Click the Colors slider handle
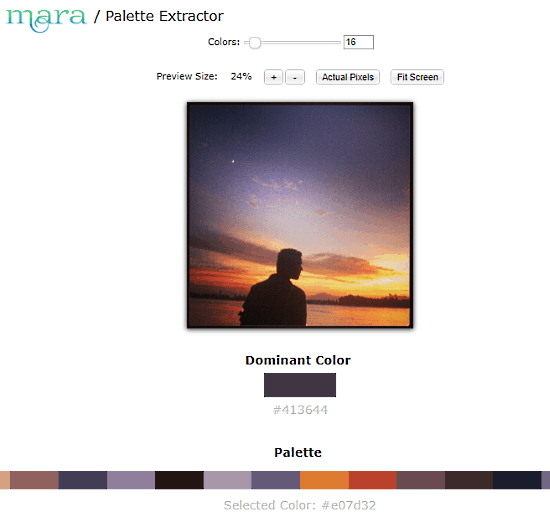Image resolution: width=550 pixels, height=523 pixels. tap(255, 43)
